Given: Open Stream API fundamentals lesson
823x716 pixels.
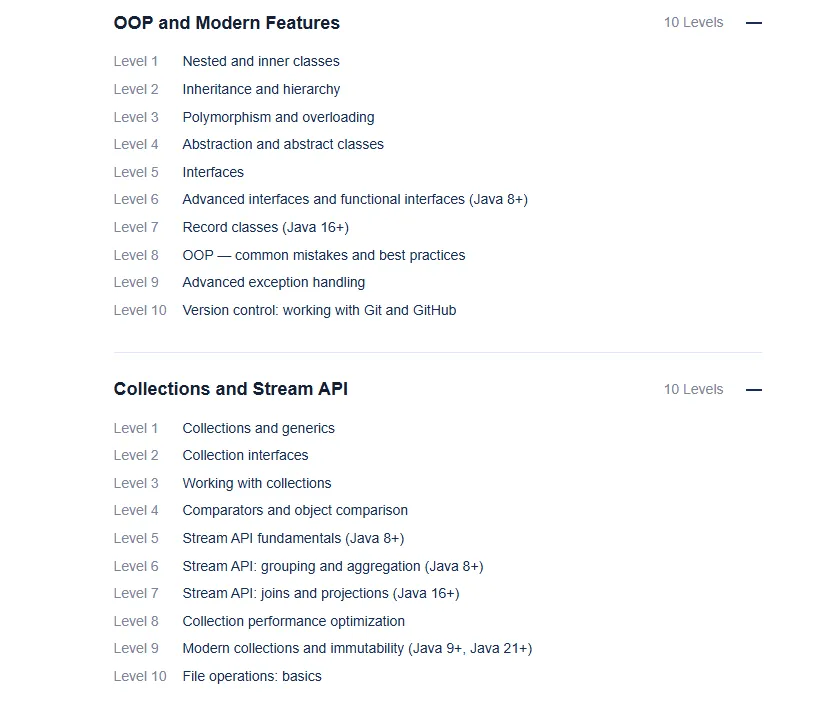Looking at the screenshot, I should pyautogui.click(x=292, y=539).
